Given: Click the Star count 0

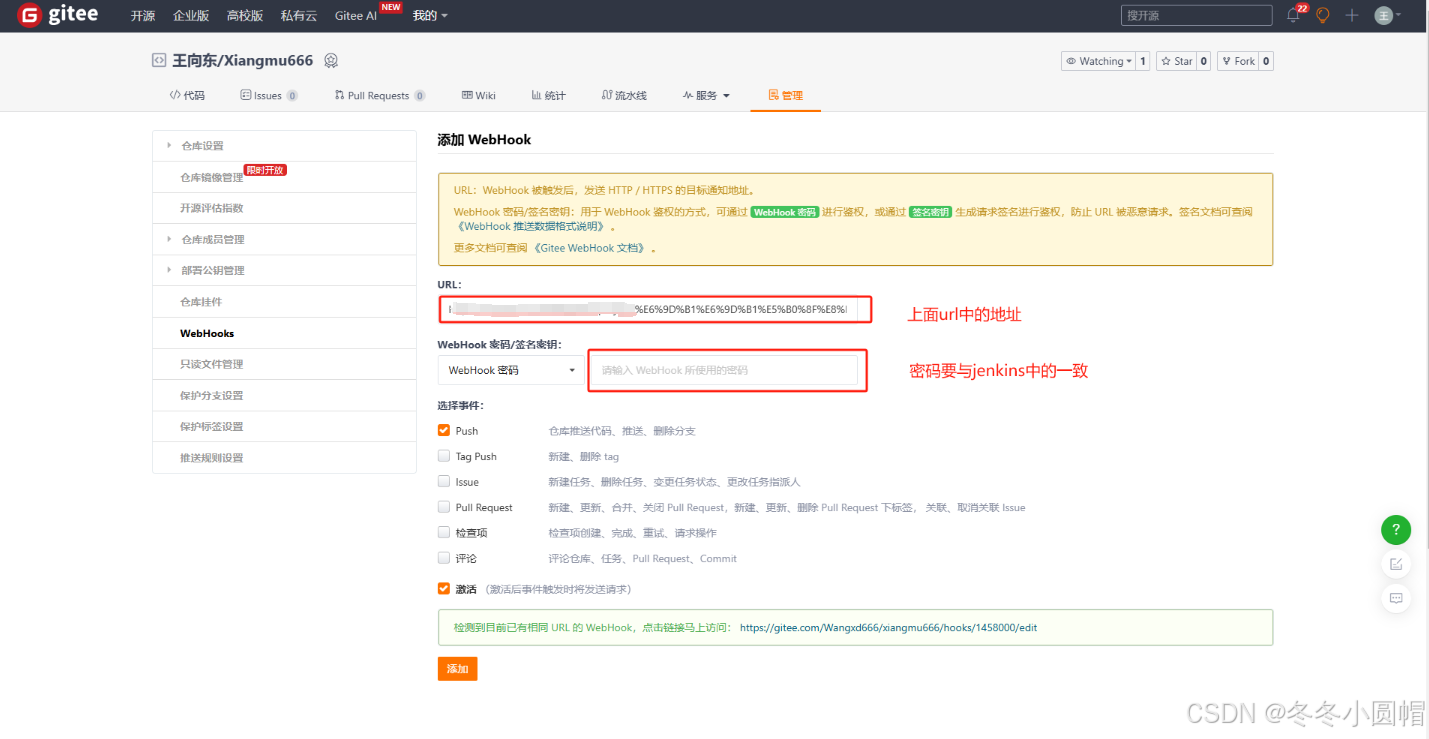Looking at the screenshot, I should (1204, 61).
